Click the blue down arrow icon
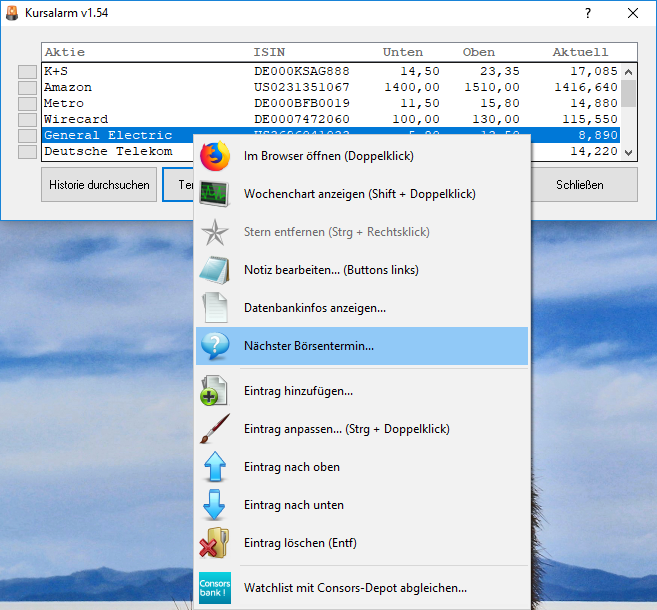Image resolution: width=657 pixels, height=610 pixels. (215, 505)
